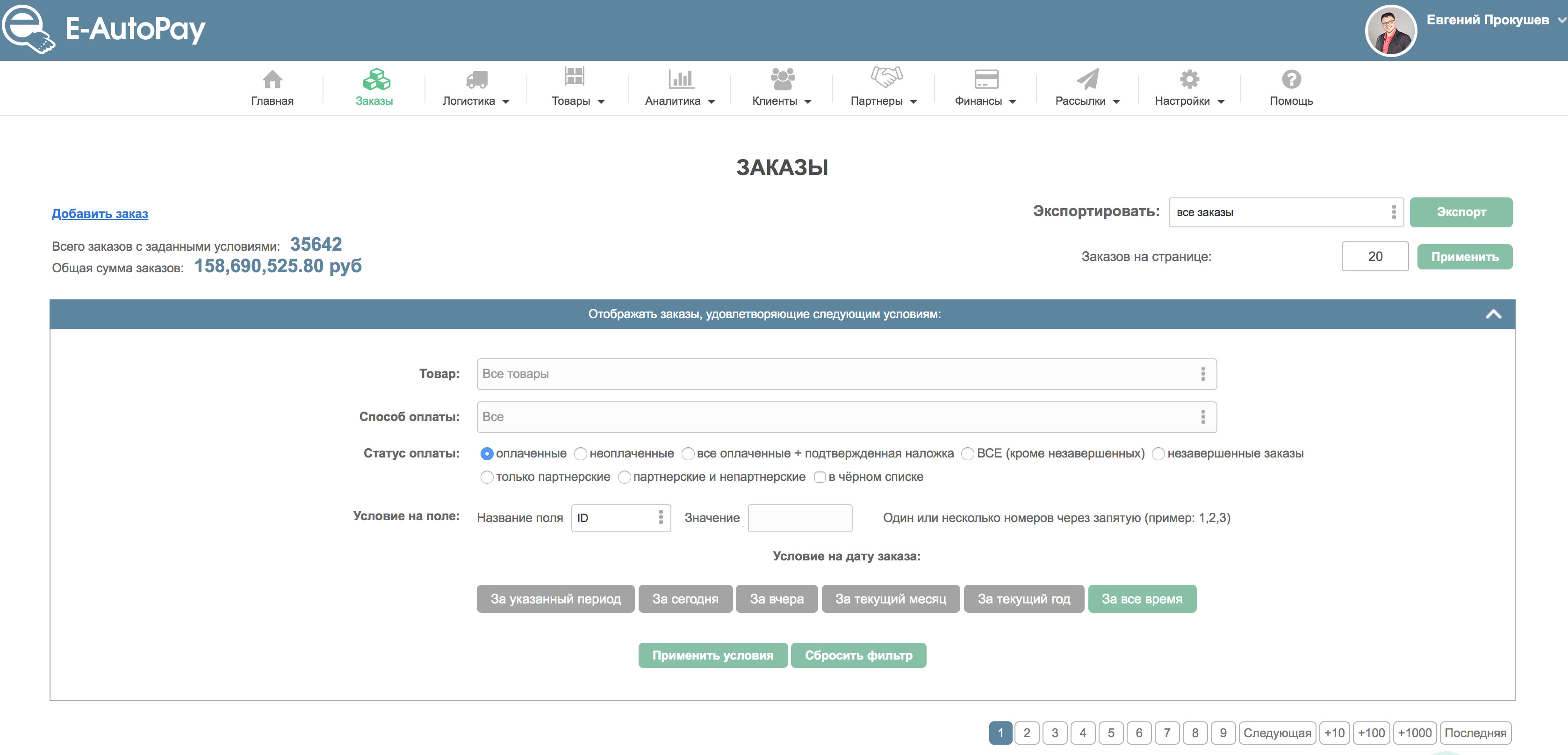Expand the Партнеры dropdown menu
Screen dimensions: 1568x755
pos(883,101)
